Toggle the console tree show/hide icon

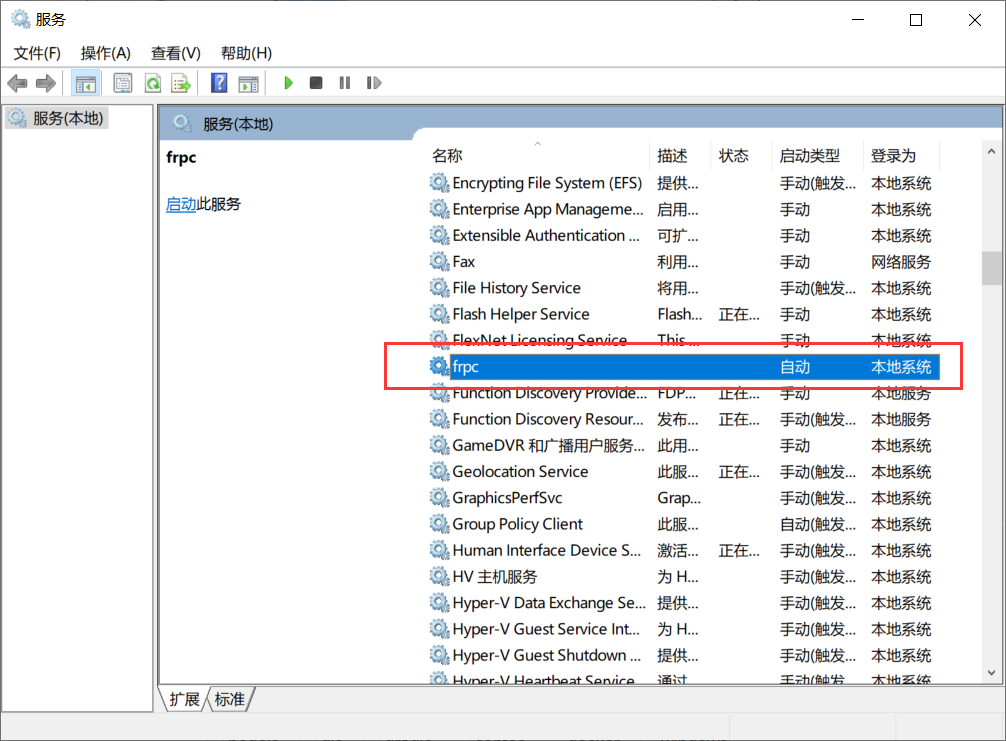point(85,83)
